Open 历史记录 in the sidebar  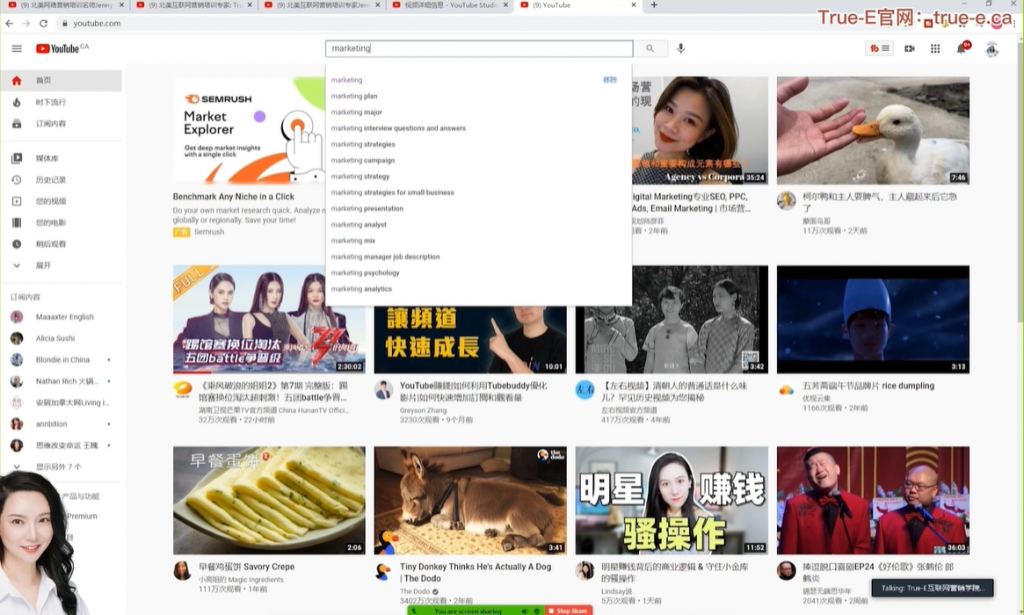[x=51, y=180]
